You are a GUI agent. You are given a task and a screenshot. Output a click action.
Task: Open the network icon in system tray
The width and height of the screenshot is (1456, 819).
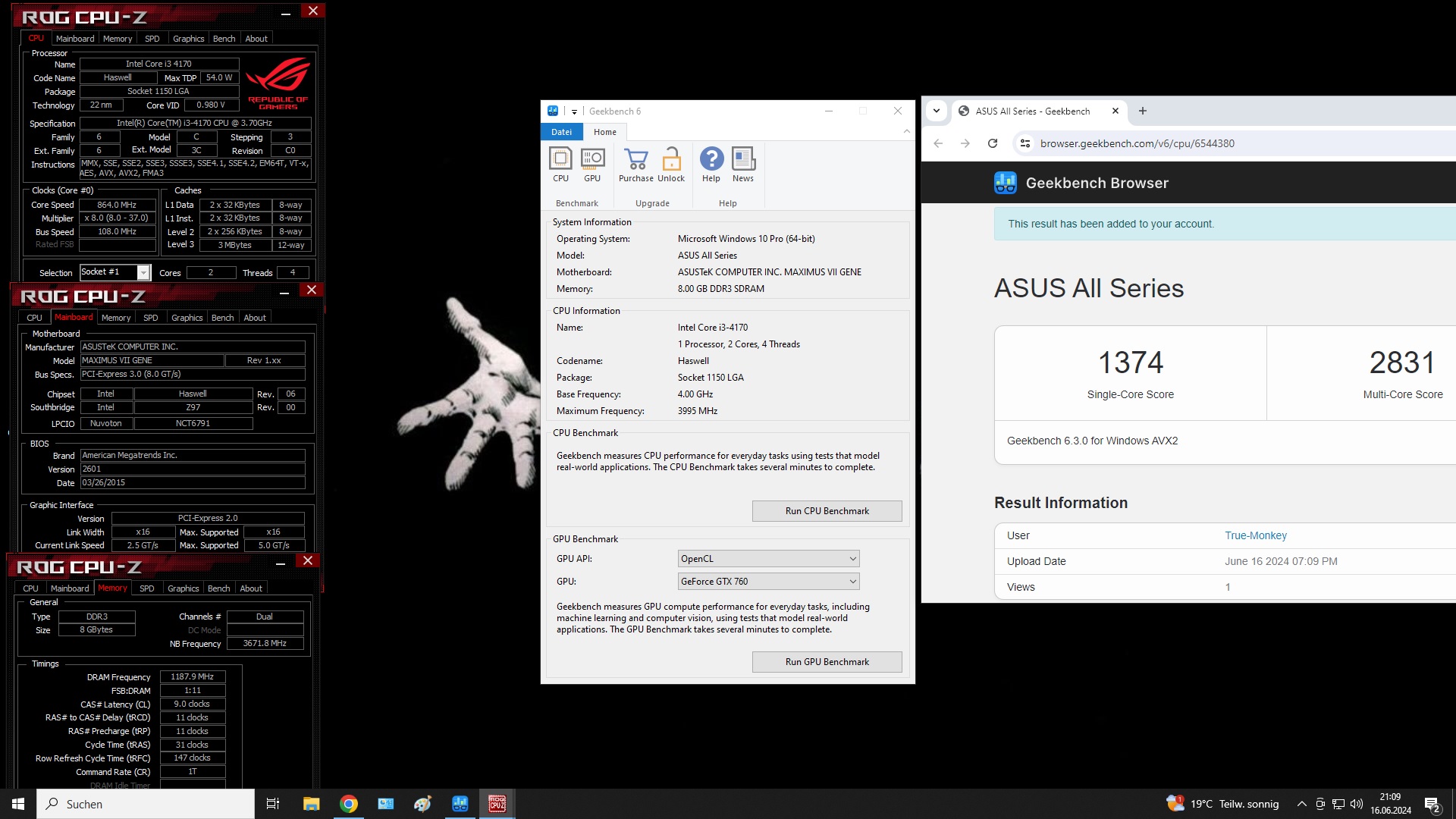tap(1338, 804)
